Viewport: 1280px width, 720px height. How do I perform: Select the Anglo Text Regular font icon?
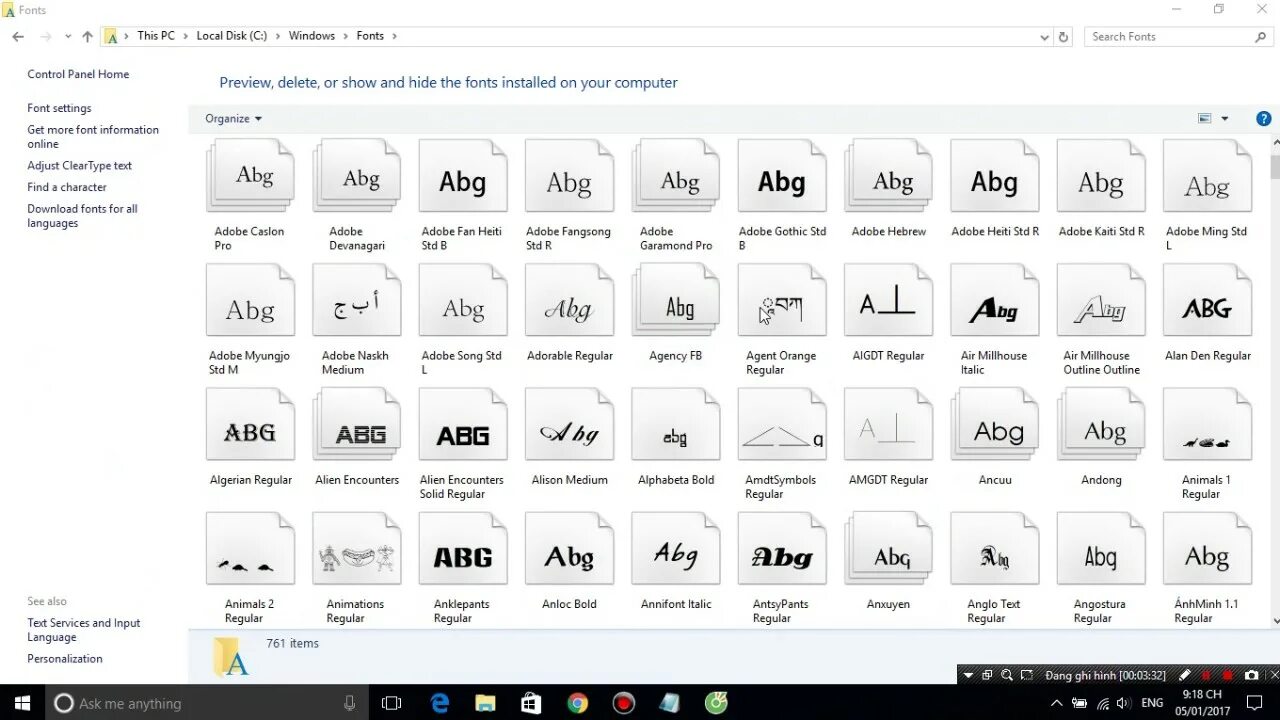click(994, 548)
